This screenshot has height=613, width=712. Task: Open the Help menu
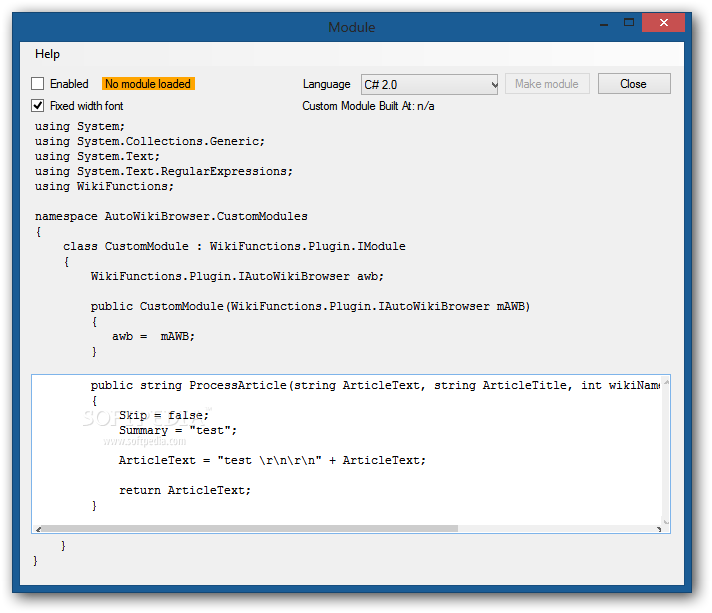(47, 54)
